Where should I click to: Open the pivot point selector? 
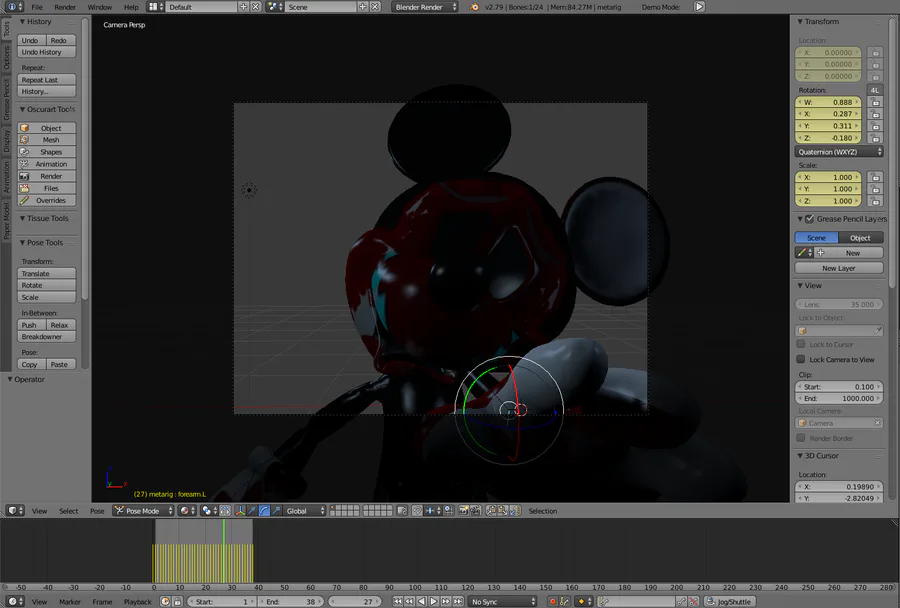pyautogui.click(x=208, y=510)
